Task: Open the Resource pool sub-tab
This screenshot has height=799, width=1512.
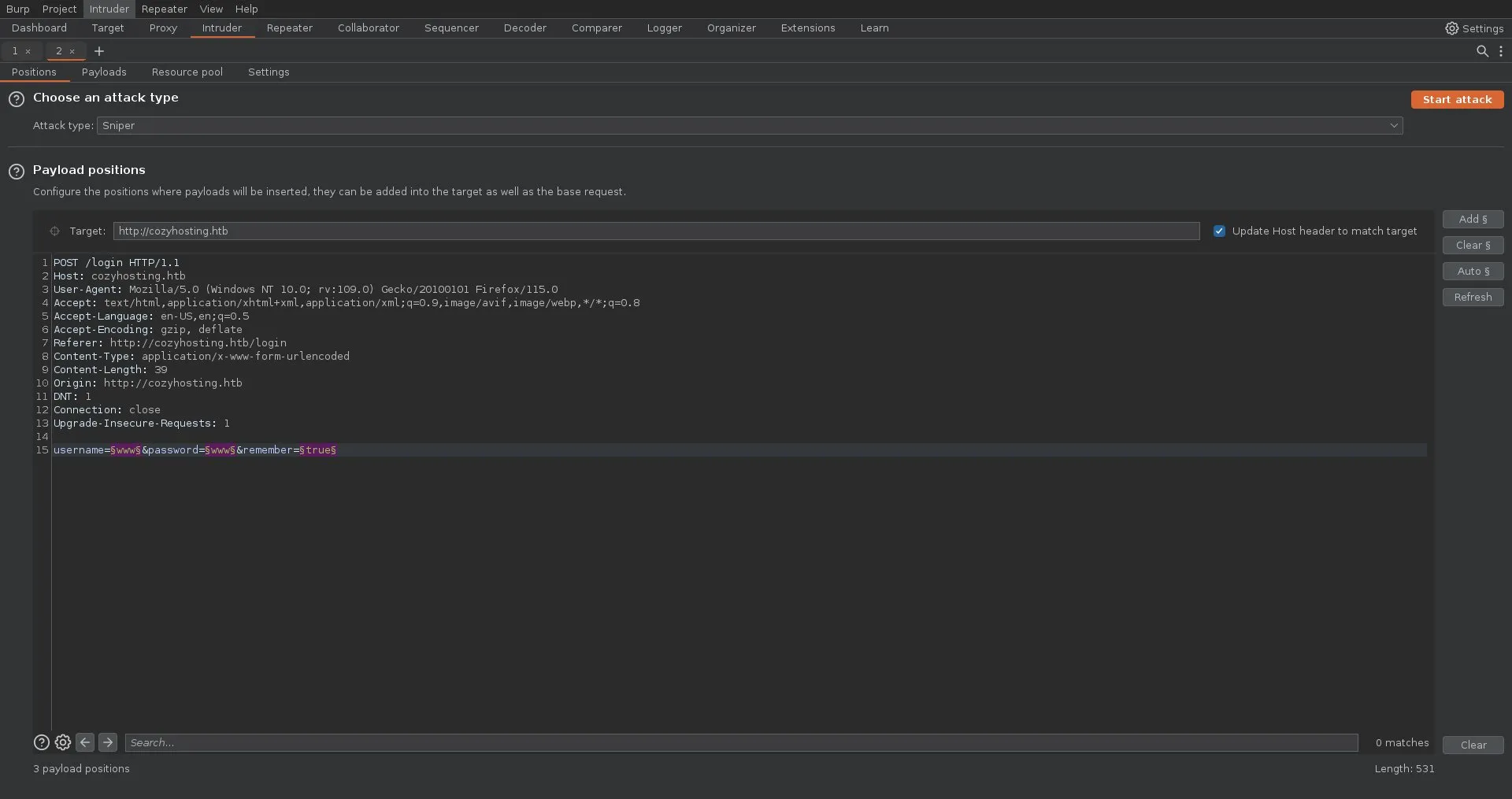Action: (187, 72)
